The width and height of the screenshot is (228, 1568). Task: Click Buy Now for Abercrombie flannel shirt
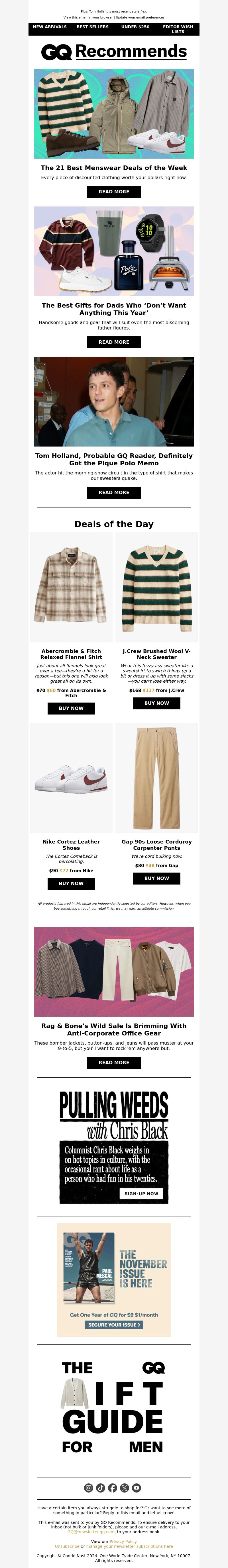coord(71,709)
